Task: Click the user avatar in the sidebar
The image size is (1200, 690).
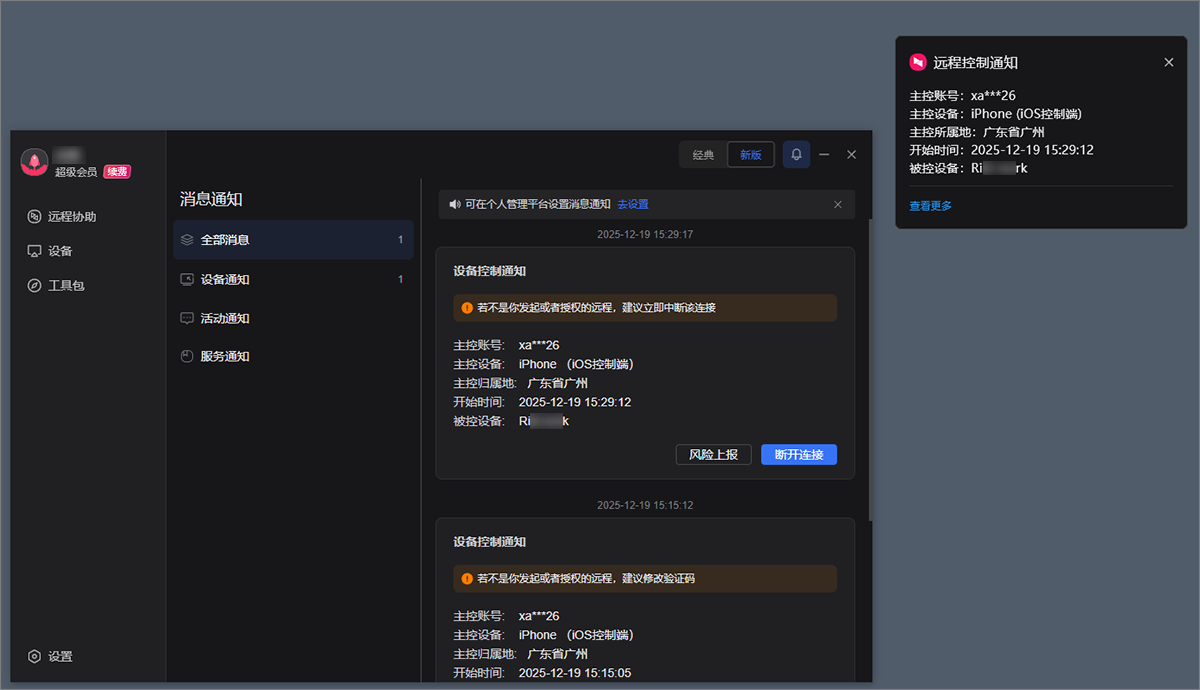Action: click(32, 163)
